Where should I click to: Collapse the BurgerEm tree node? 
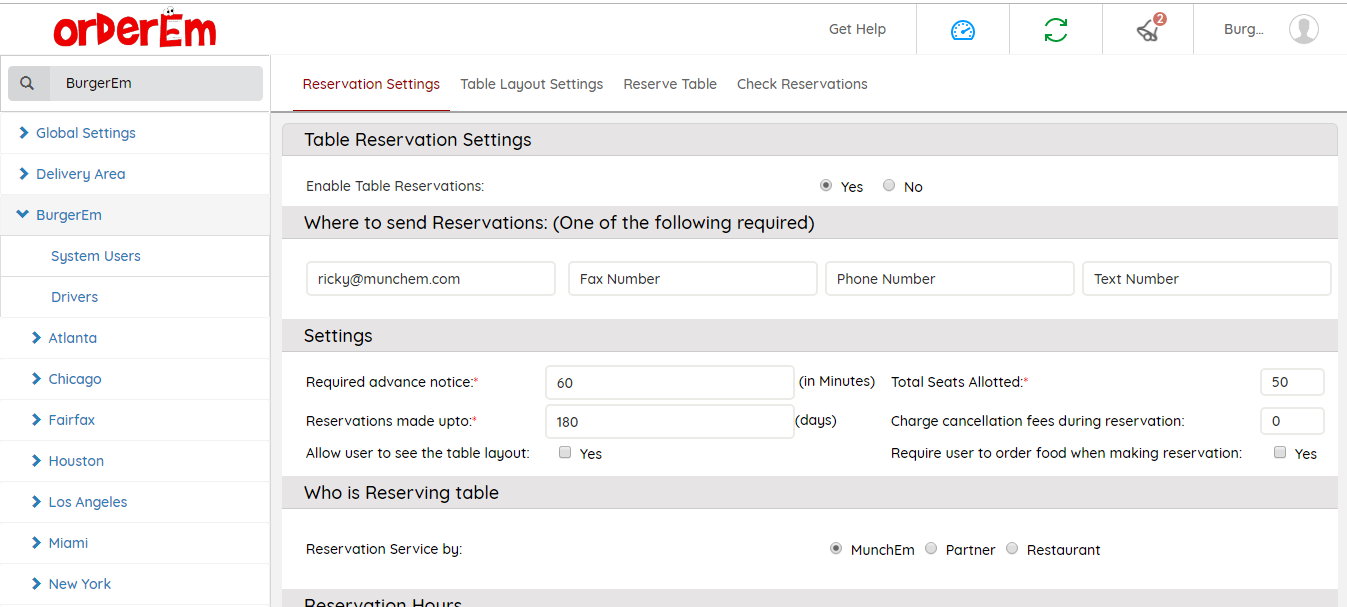click(23, 215)
